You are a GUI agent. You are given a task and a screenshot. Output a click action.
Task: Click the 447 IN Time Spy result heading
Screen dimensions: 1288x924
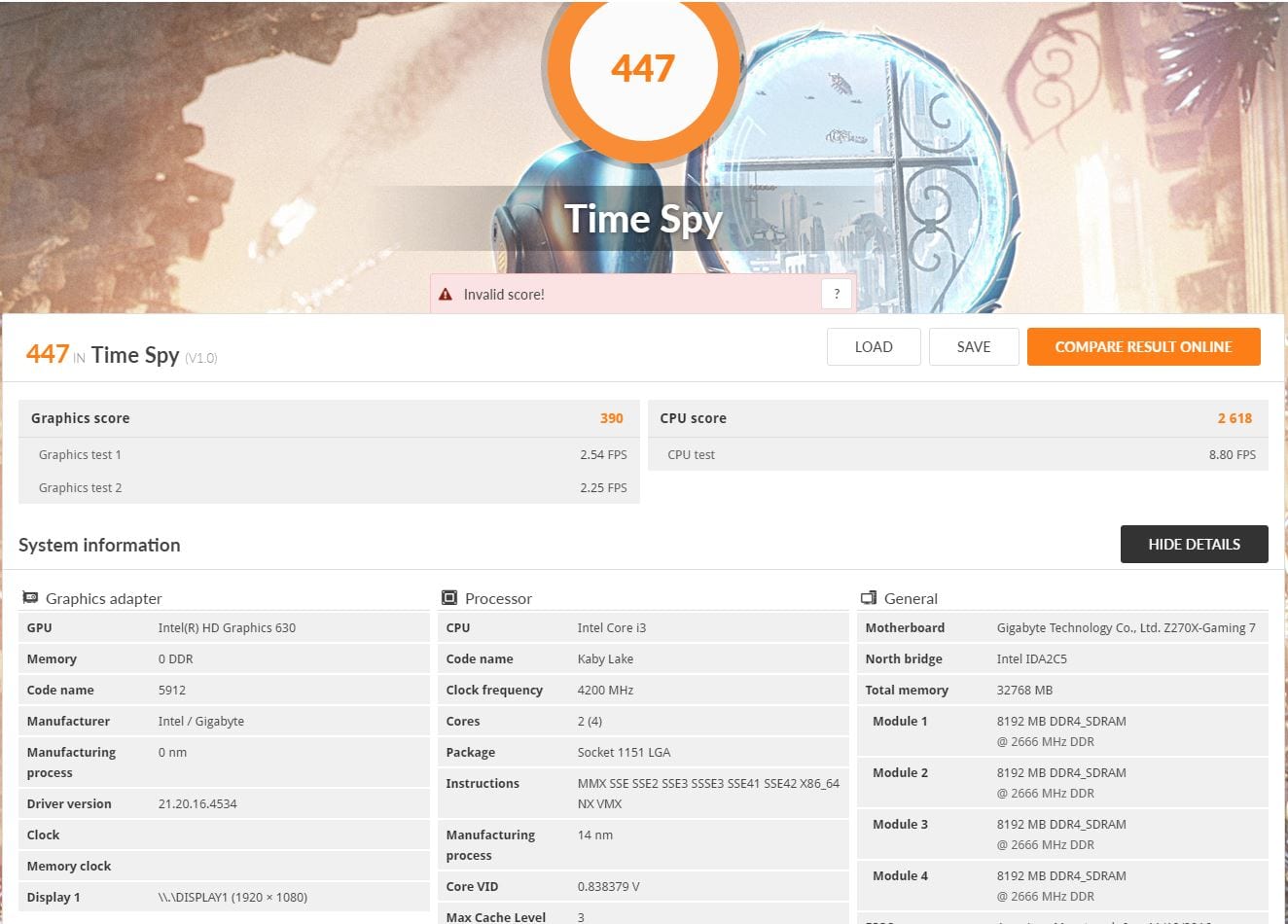click(x=122, y=355)
